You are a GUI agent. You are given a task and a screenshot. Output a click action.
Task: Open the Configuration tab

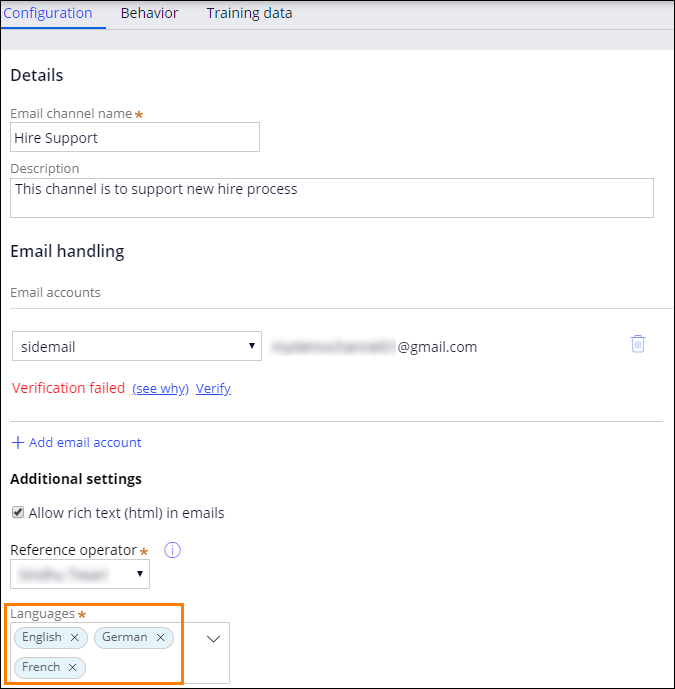click(x=48, y=14)
